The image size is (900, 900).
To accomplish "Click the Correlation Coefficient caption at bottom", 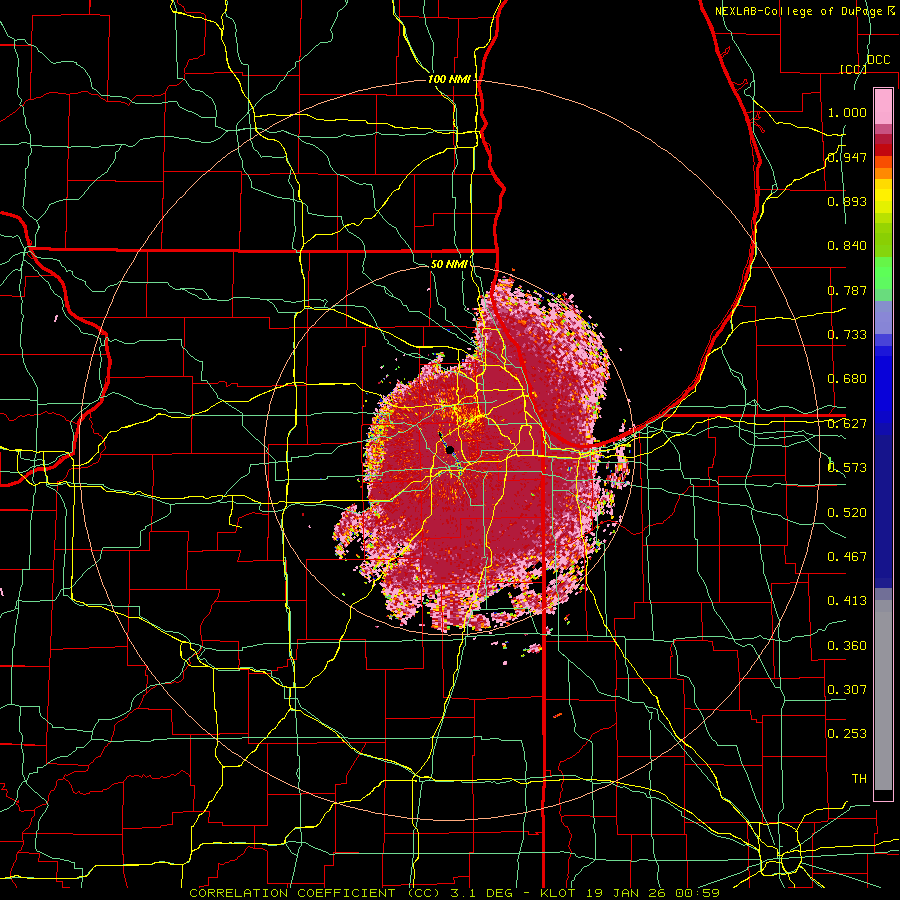I will pyautogui.click(x=455, y=893).
